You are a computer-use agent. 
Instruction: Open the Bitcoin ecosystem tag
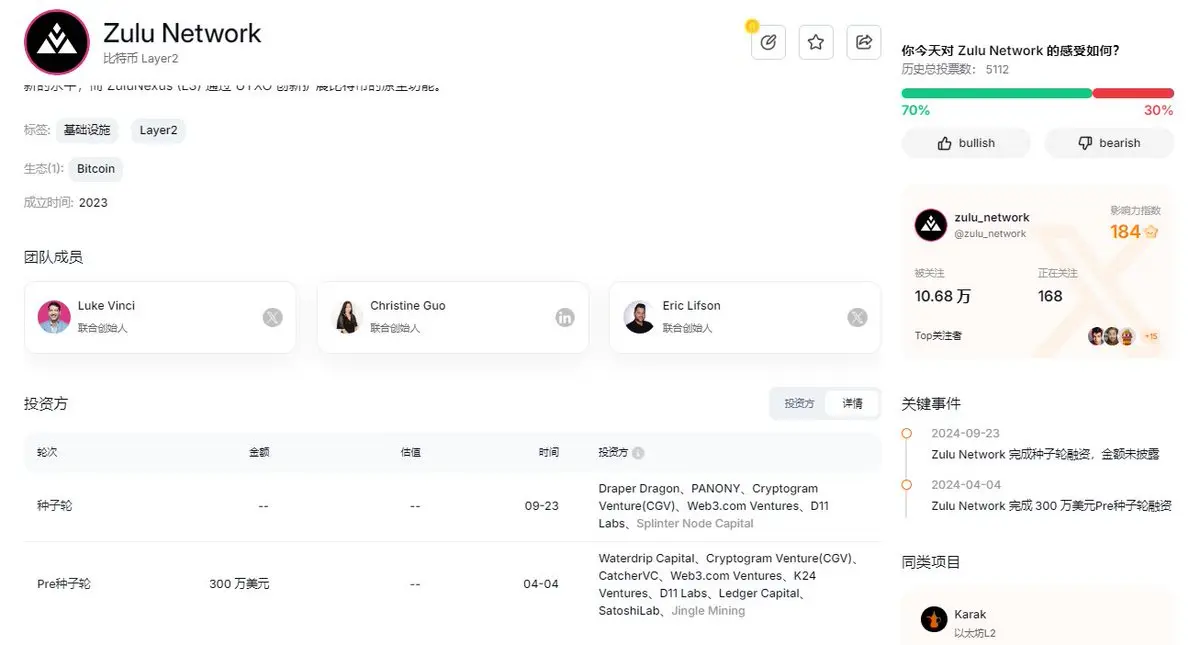[x=96, y=169]
